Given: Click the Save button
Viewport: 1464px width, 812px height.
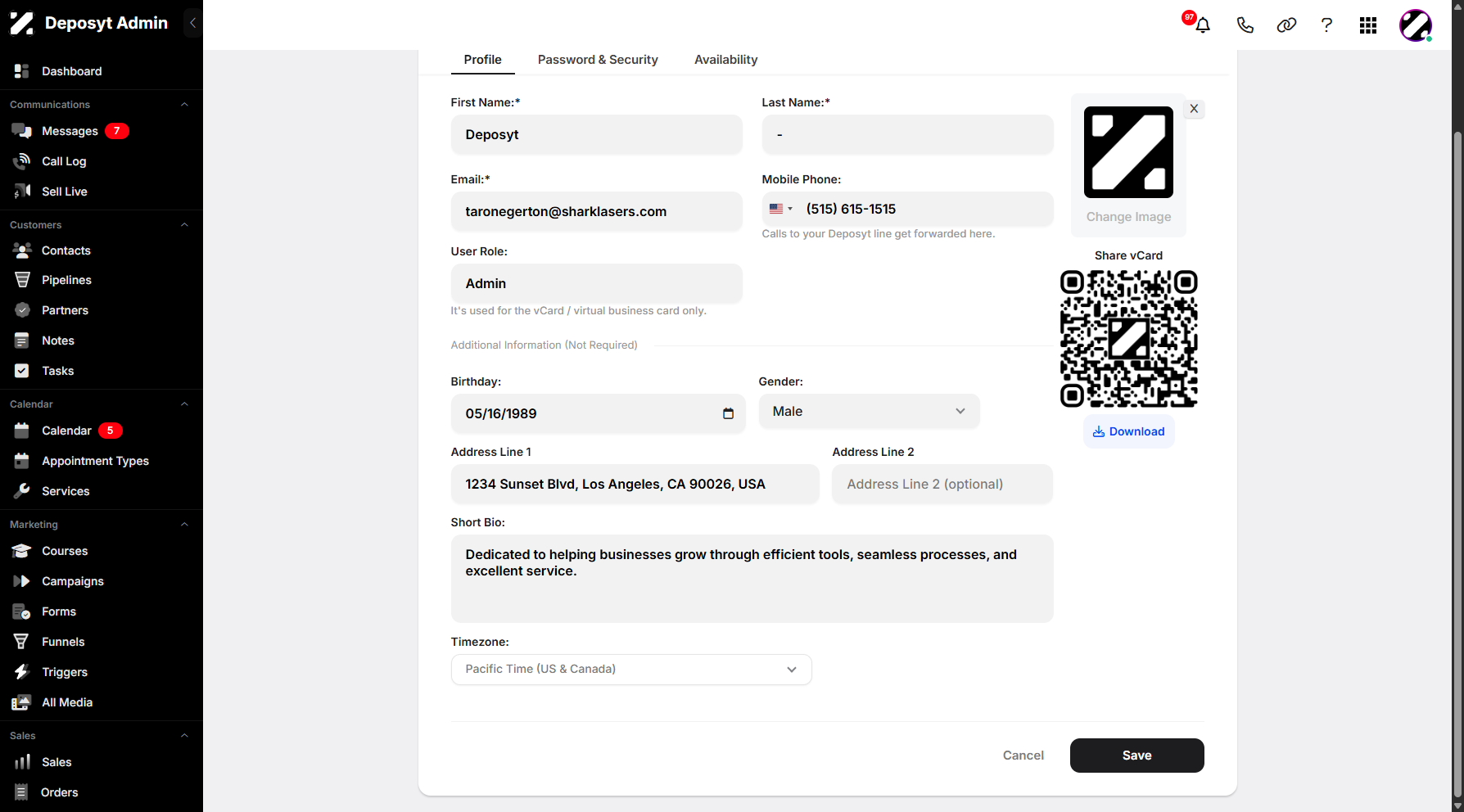Looking at the screenshot, I should click(1136, 756).
